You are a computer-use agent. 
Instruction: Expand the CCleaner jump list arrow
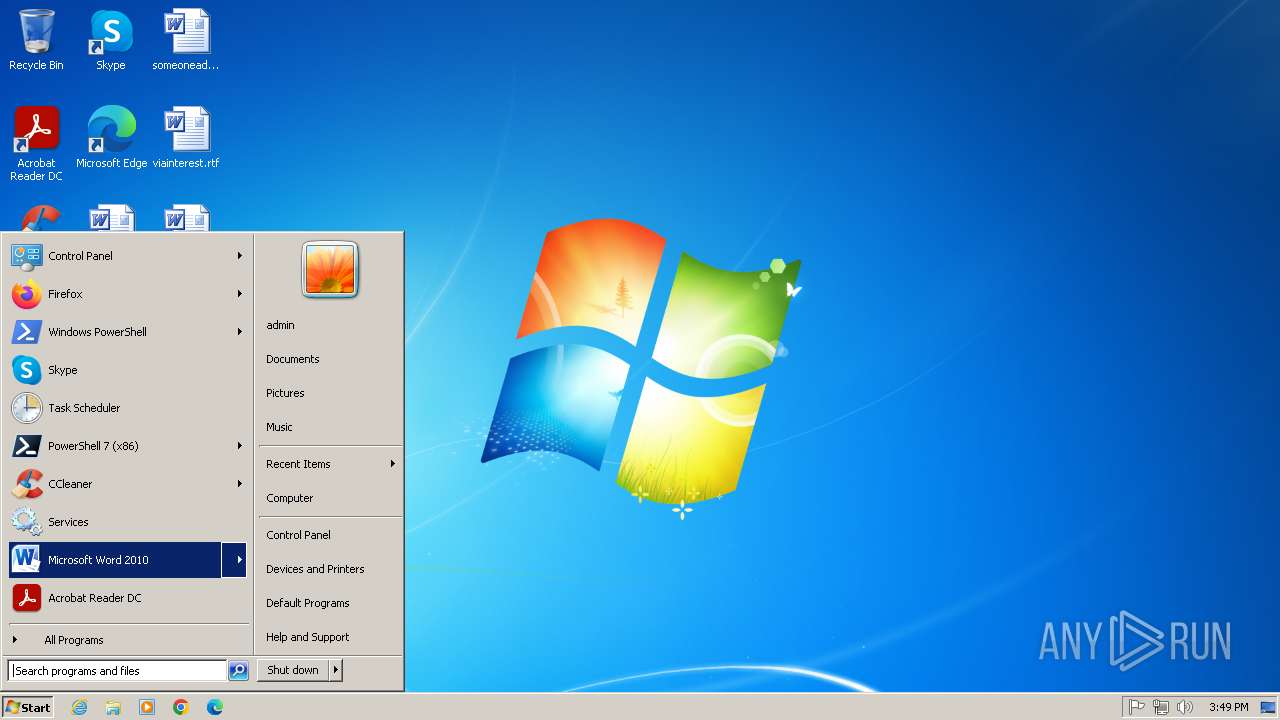point(240,484)
